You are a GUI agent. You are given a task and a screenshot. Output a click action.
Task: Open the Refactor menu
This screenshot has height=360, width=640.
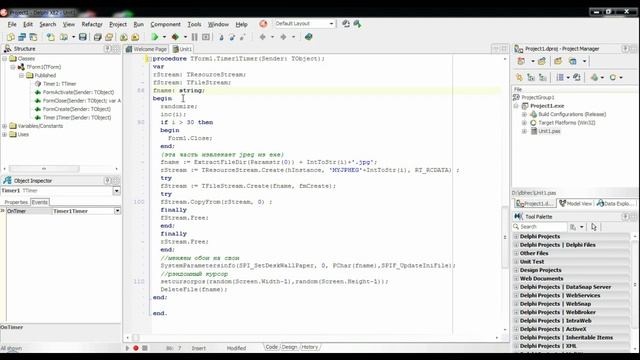[92, 24]
